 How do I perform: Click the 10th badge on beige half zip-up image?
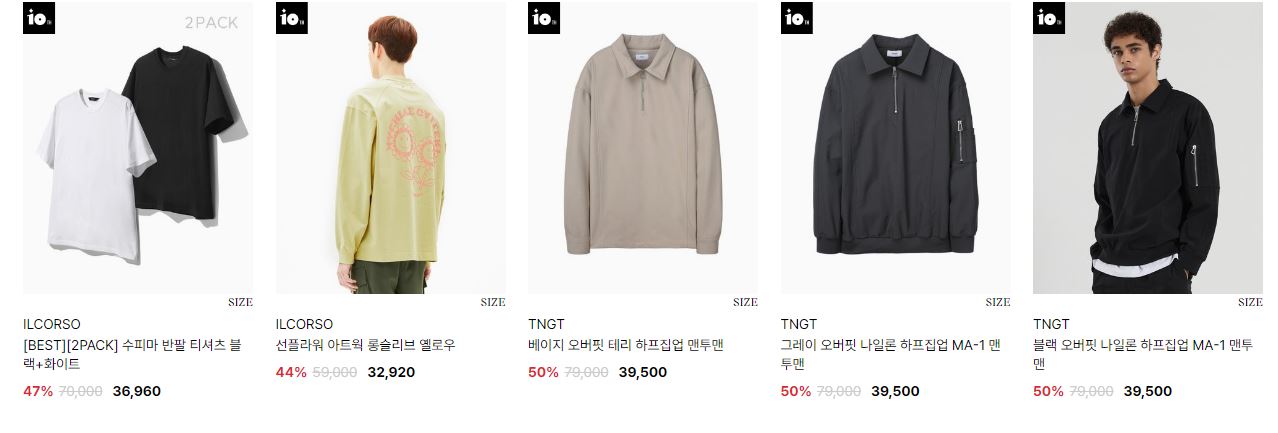[x=544, y=18]
